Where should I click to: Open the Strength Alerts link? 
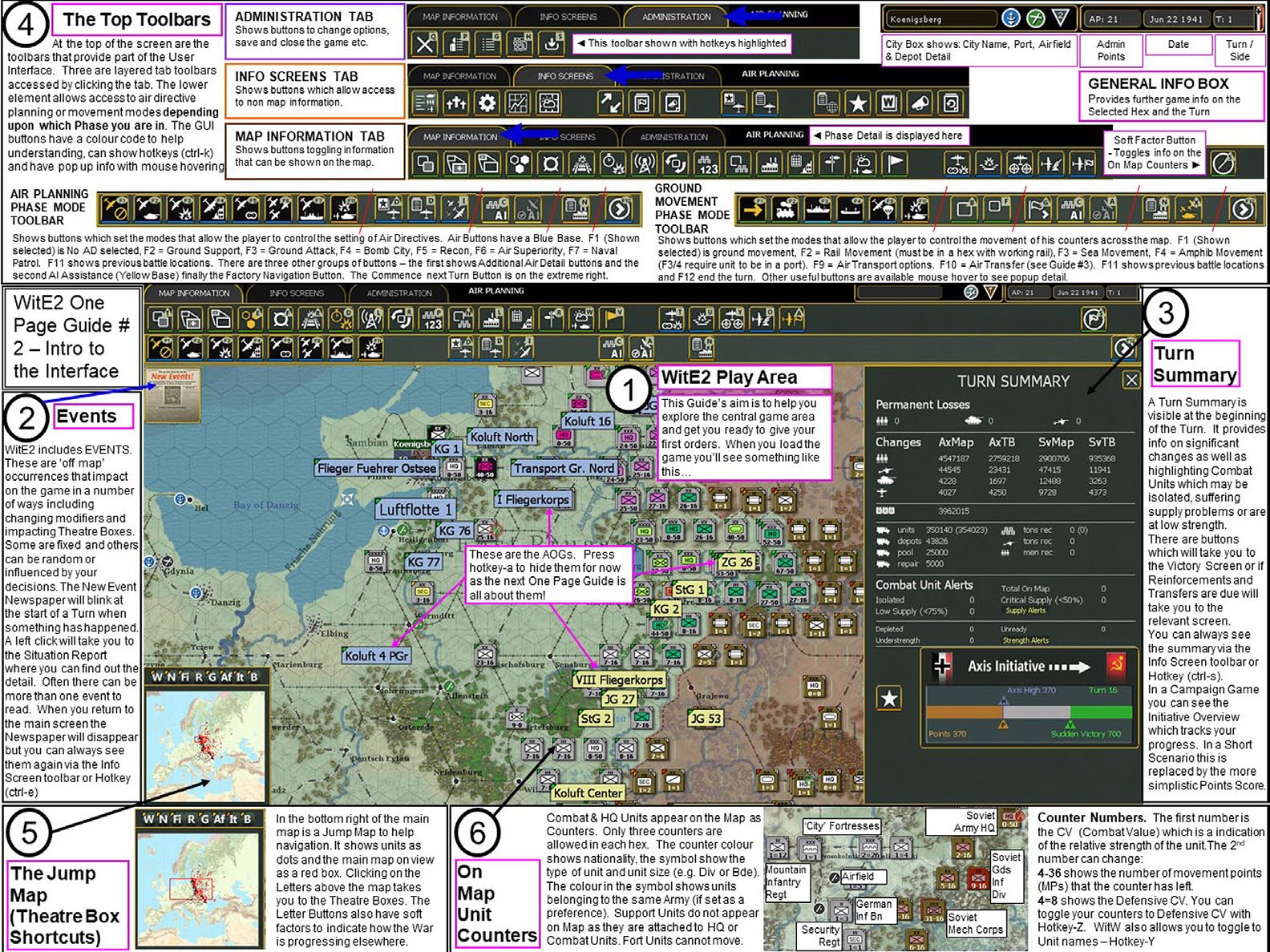tap(1025, 640)
